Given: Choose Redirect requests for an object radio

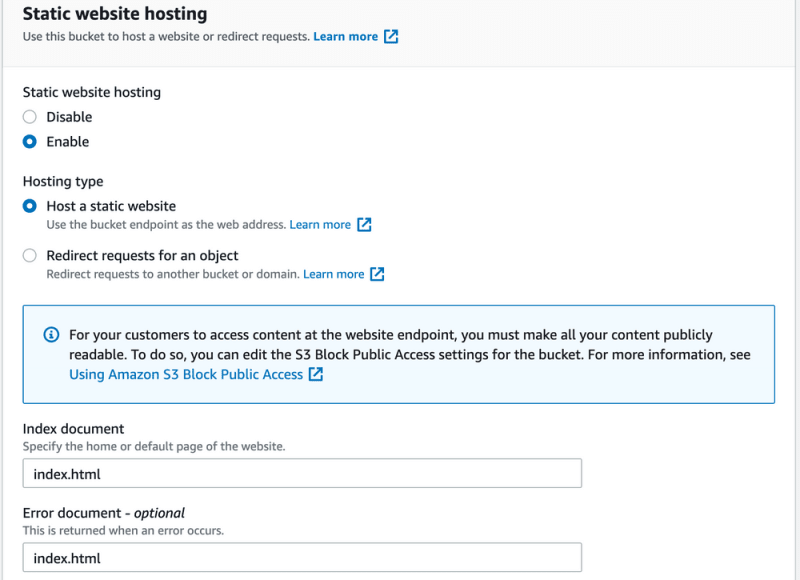Looking at the screenshot, I should coord(30,255).
